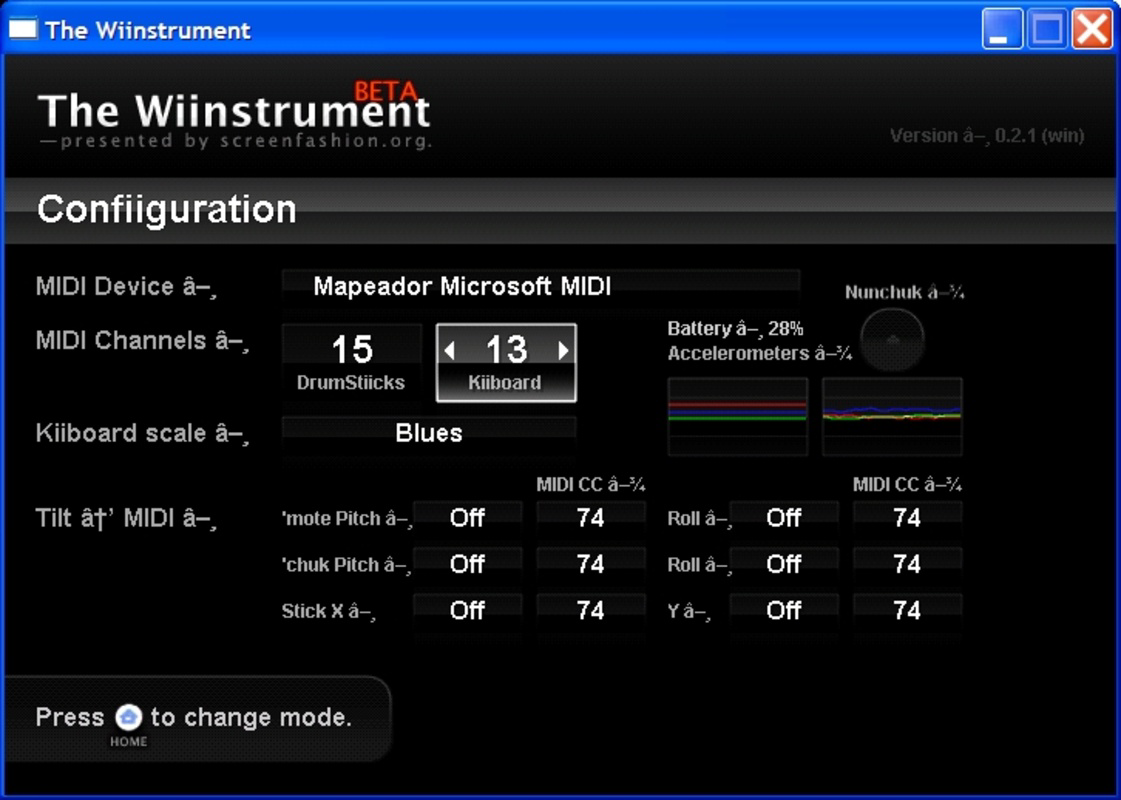Screen dimensions: 1121x800
Task: Click the Version 0.2.1 (win) text
Action: 987,136
